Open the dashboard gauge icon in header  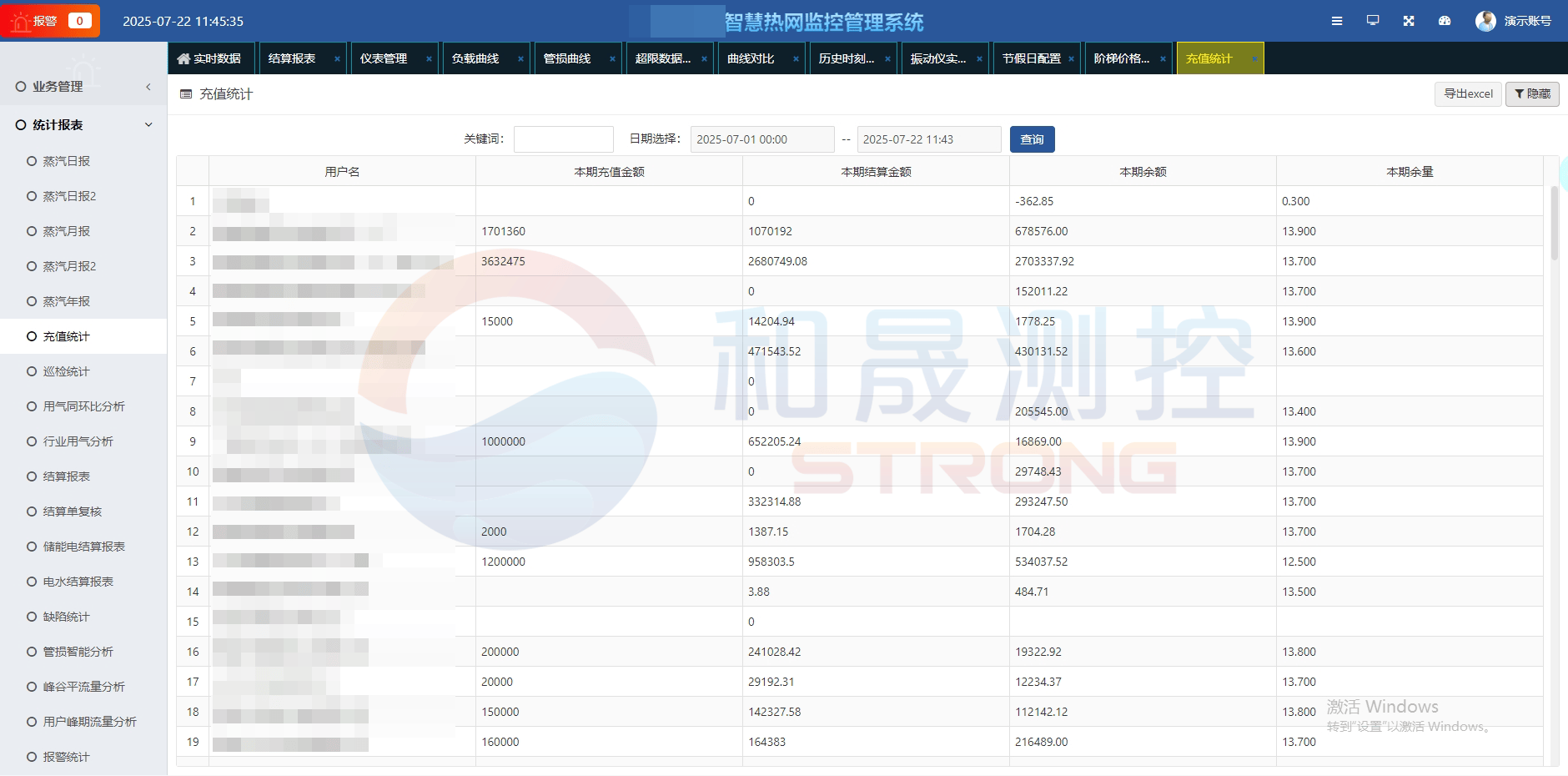click(1445, 21)
